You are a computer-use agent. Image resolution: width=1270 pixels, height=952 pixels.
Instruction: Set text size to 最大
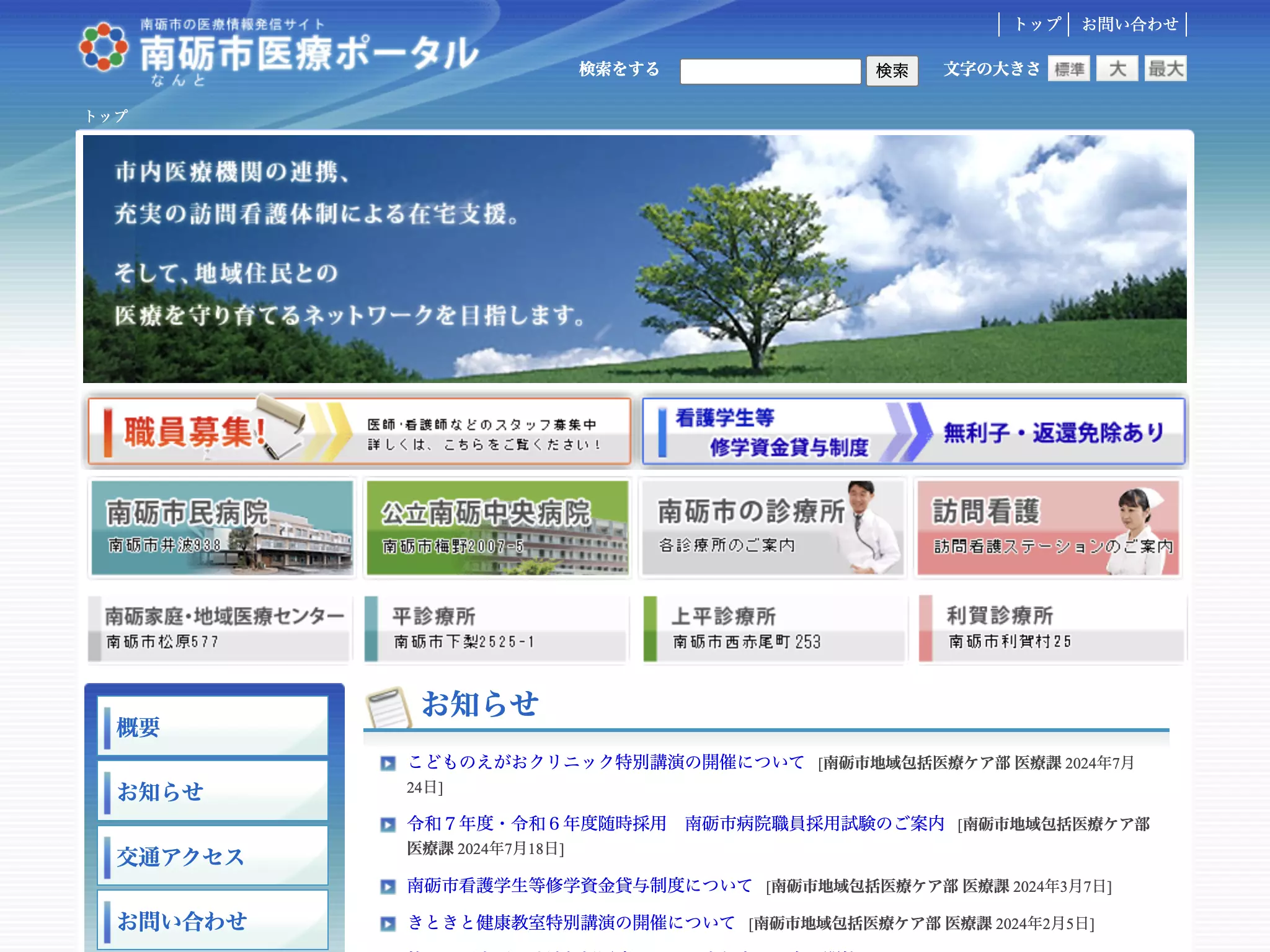[1165, 68]
